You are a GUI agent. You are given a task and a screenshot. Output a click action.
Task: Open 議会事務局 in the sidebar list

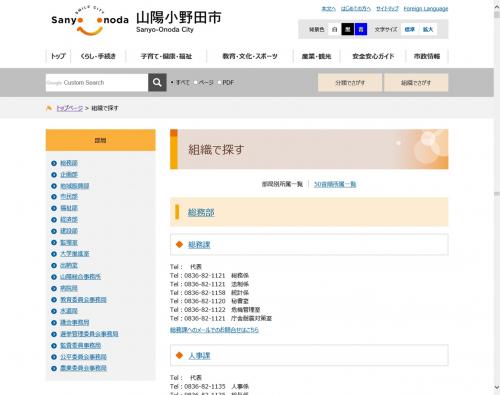[x=75, y=322]
